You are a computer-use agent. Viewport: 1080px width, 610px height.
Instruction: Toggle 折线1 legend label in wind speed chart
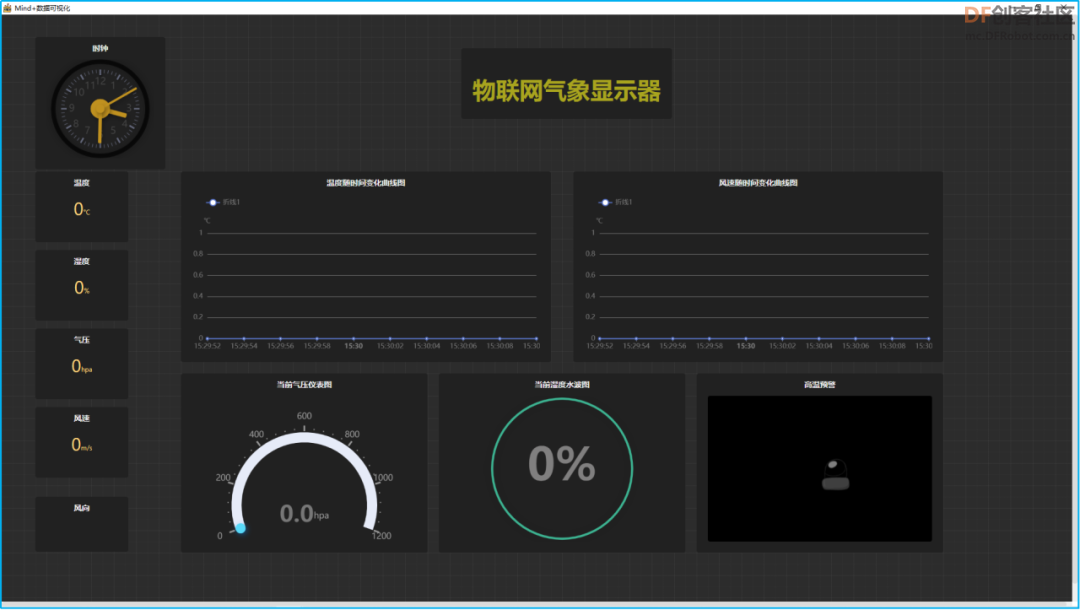[623, 202]
